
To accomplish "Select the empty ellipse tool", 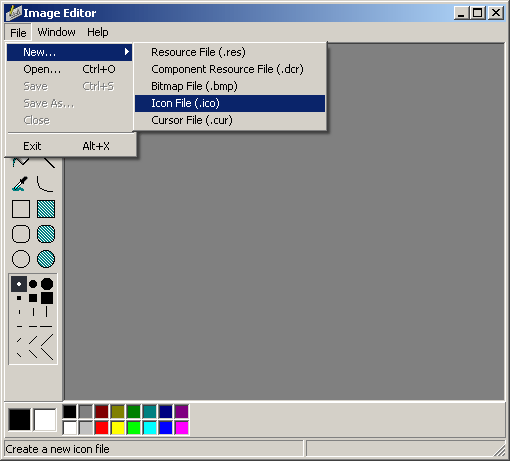I will (21, 259).
